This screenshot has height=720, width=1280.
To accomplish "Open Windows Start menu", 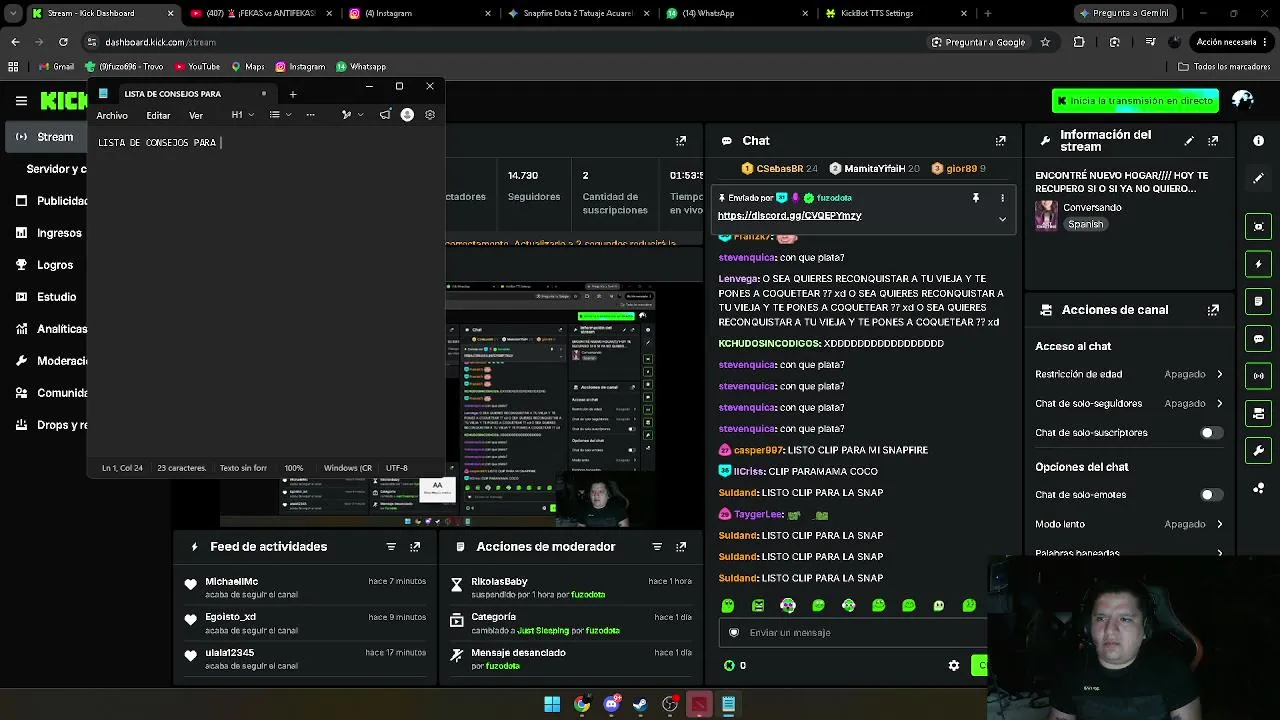I will [x=552, y=704].
